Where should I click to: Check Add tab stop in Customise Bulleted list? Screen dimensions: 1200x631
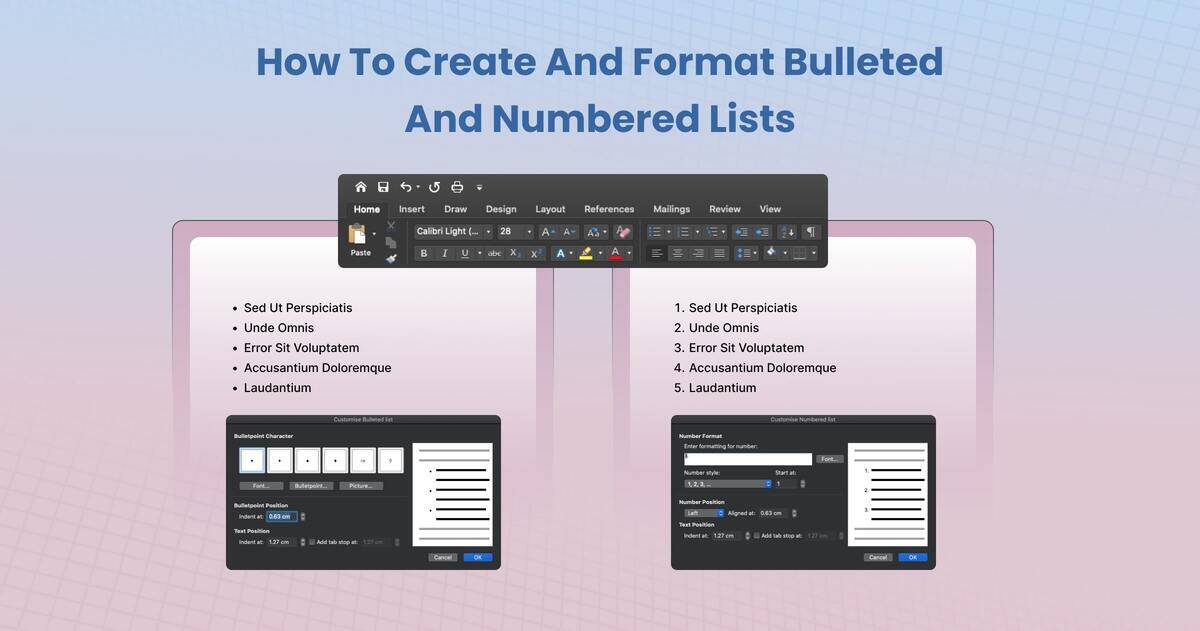[x=312, y=541]
